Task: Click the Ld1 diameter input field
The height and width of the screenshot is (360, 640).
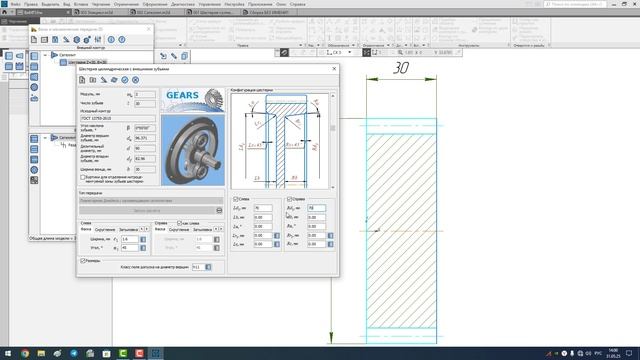Action: tap(263, 208)
